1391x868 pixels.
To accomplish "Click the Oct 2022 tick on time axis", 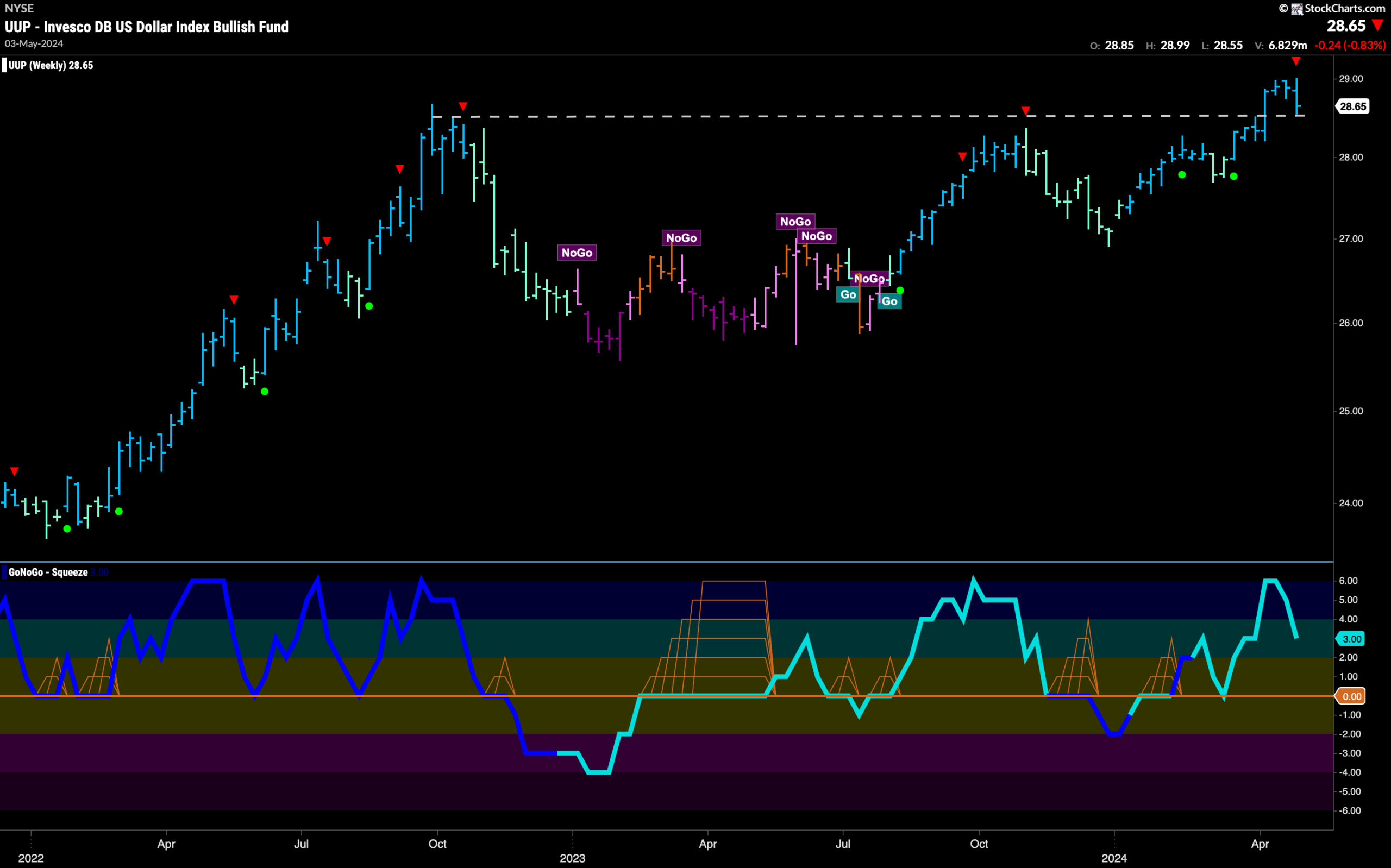I will [x=437, y=844].
